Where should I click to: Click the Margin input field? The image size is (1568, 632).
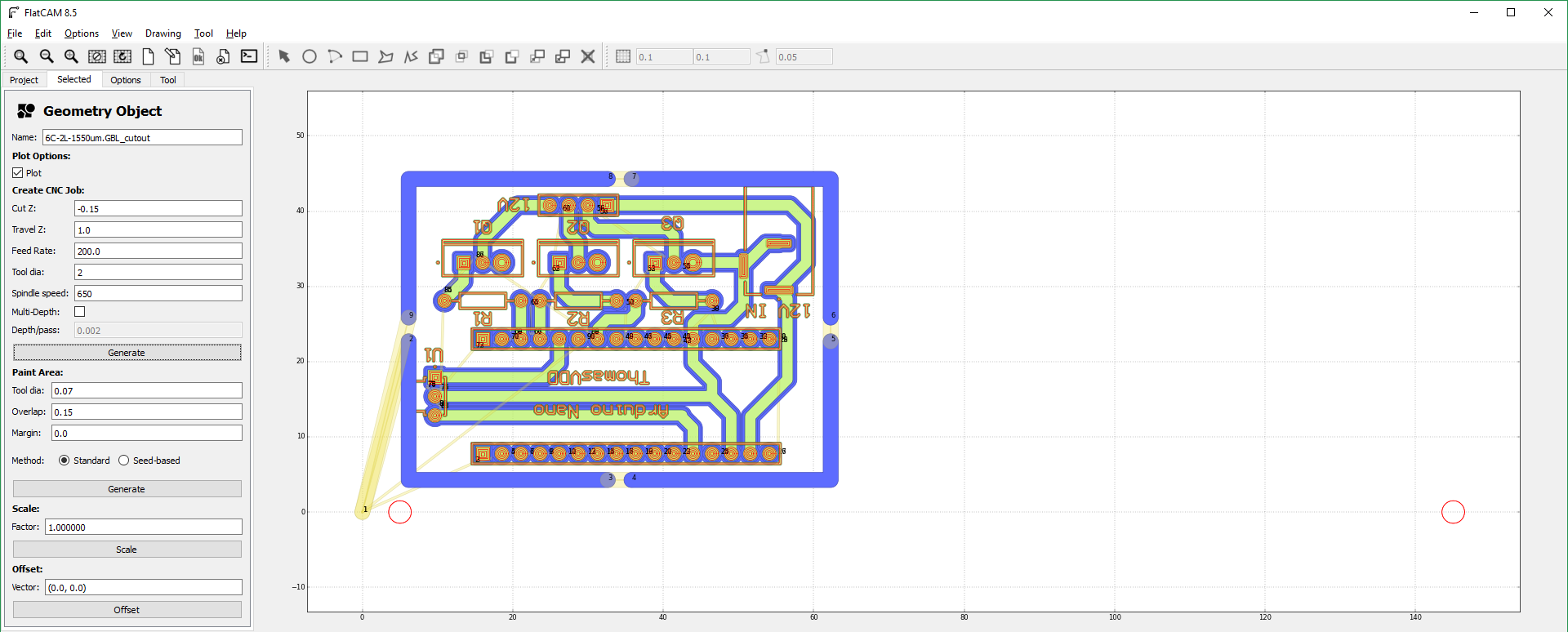click(x=147, y=434)
